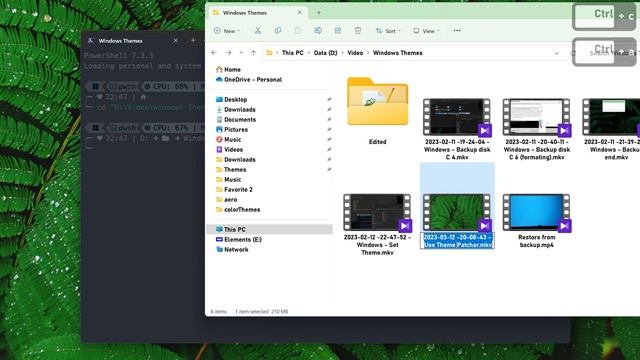Close the Windows Themes Explorer tab
The width and height of the screenshot is (640, 360).
(x=300, y=13)
